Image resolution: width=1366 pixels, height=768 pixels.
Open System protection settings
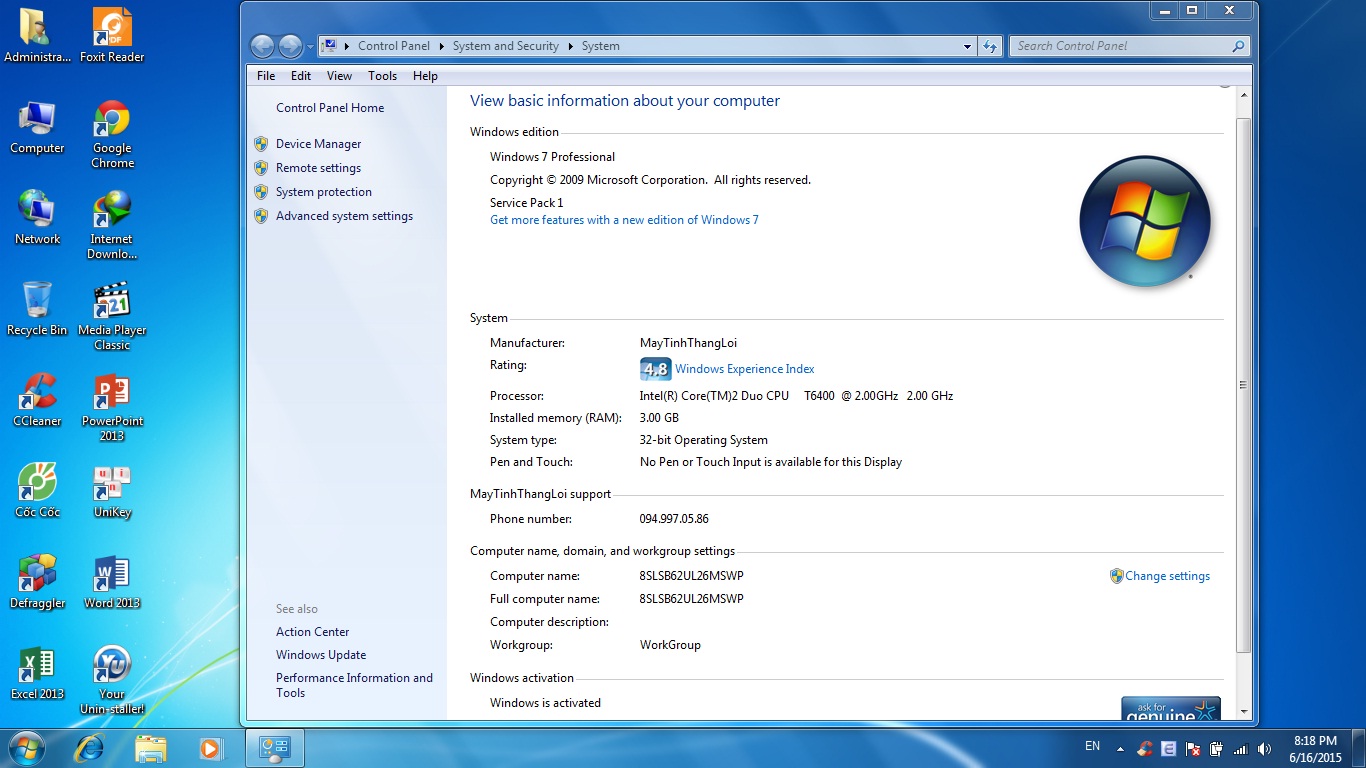323,191
